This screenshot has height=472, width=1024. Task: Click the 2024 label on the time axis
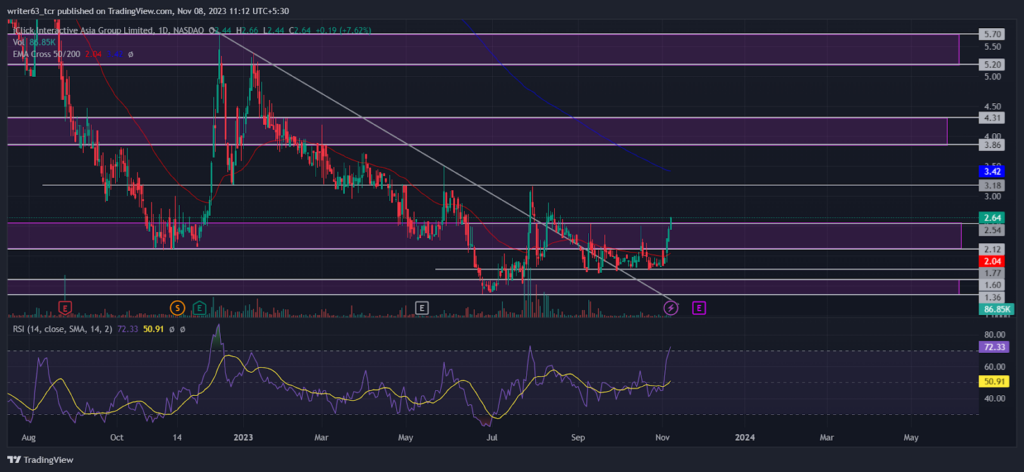(x=744, y=436)
